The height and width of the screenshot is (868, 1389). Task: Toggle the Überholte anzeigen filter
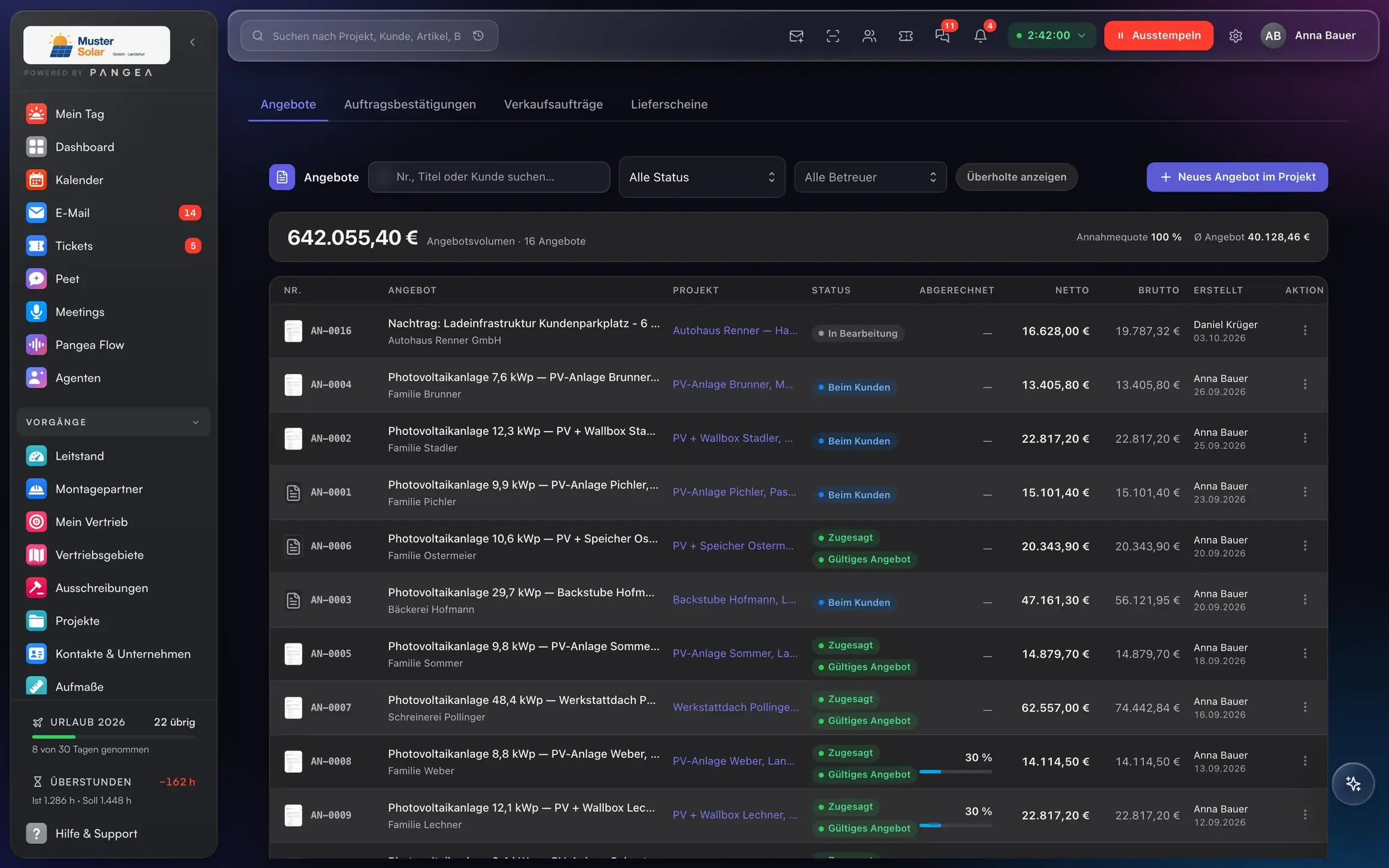click(1017, 177)
